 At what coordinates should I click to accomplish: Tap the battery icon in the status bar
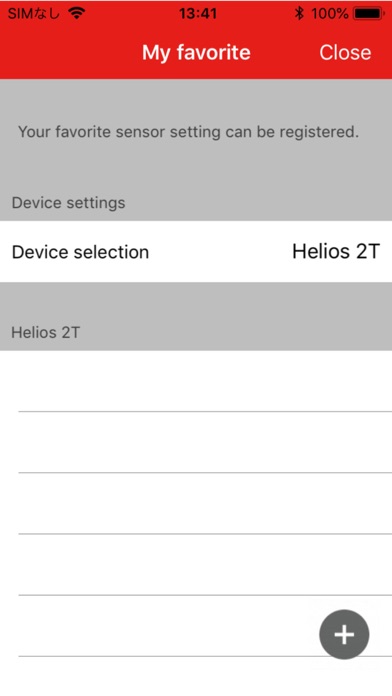[x=369, y=13]
